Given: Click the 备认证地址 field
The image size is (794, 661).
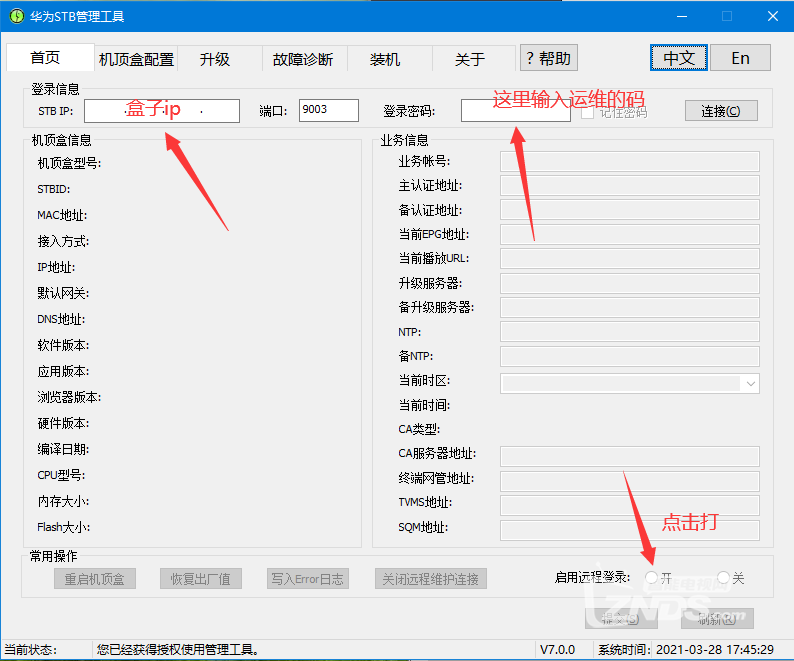Looking at the screenshot, I should (629, 210).
